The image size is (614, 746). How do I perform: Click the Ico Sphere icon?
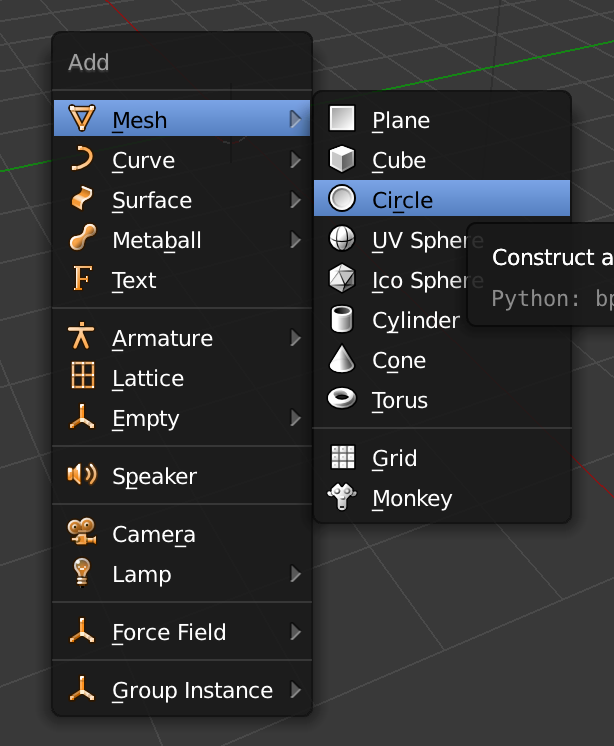343,280
